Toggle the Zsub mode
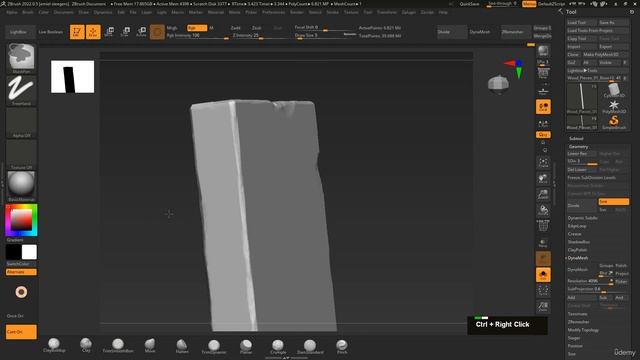The height and width of the screenshot is (360, 640). point(256,28)
